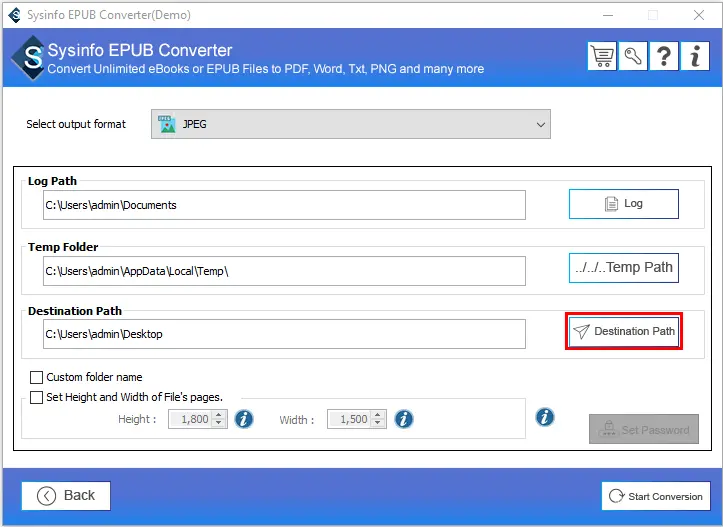
Task: Enable the Custom folder name checkbox
Action: pyautogui.click(x=37, y=378)
